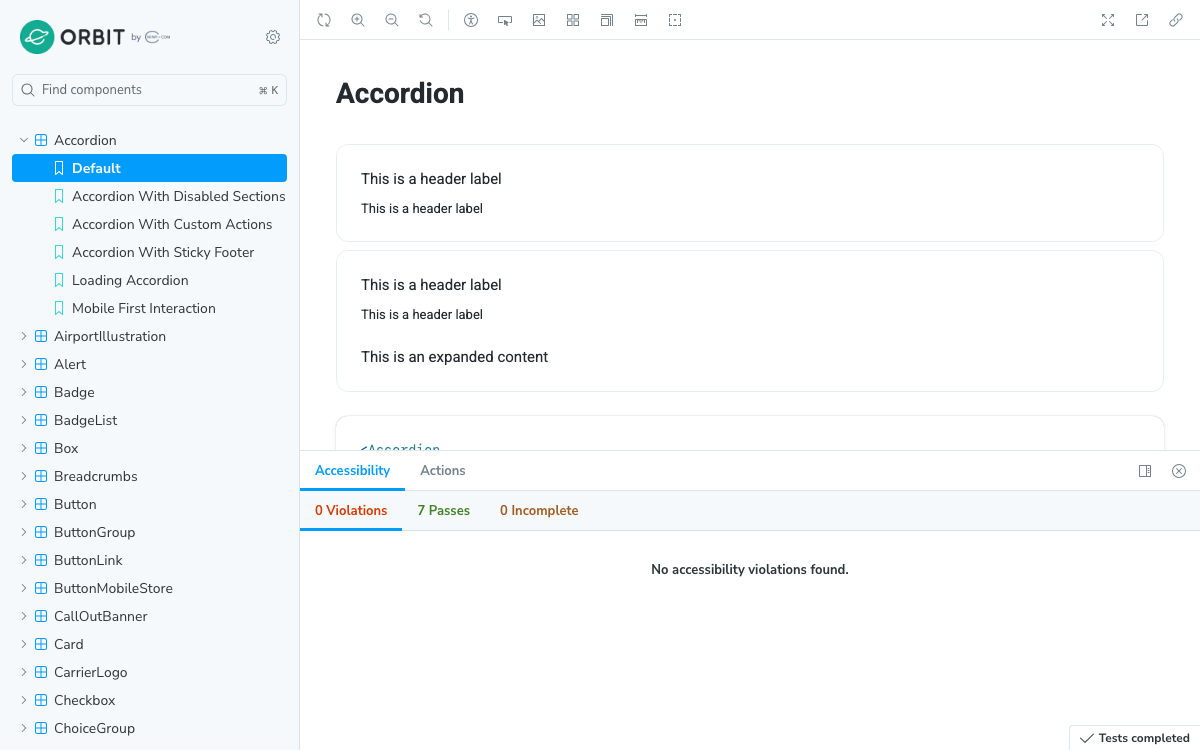
Task: Click the Accordion page heading
Action: coord(400,93)
